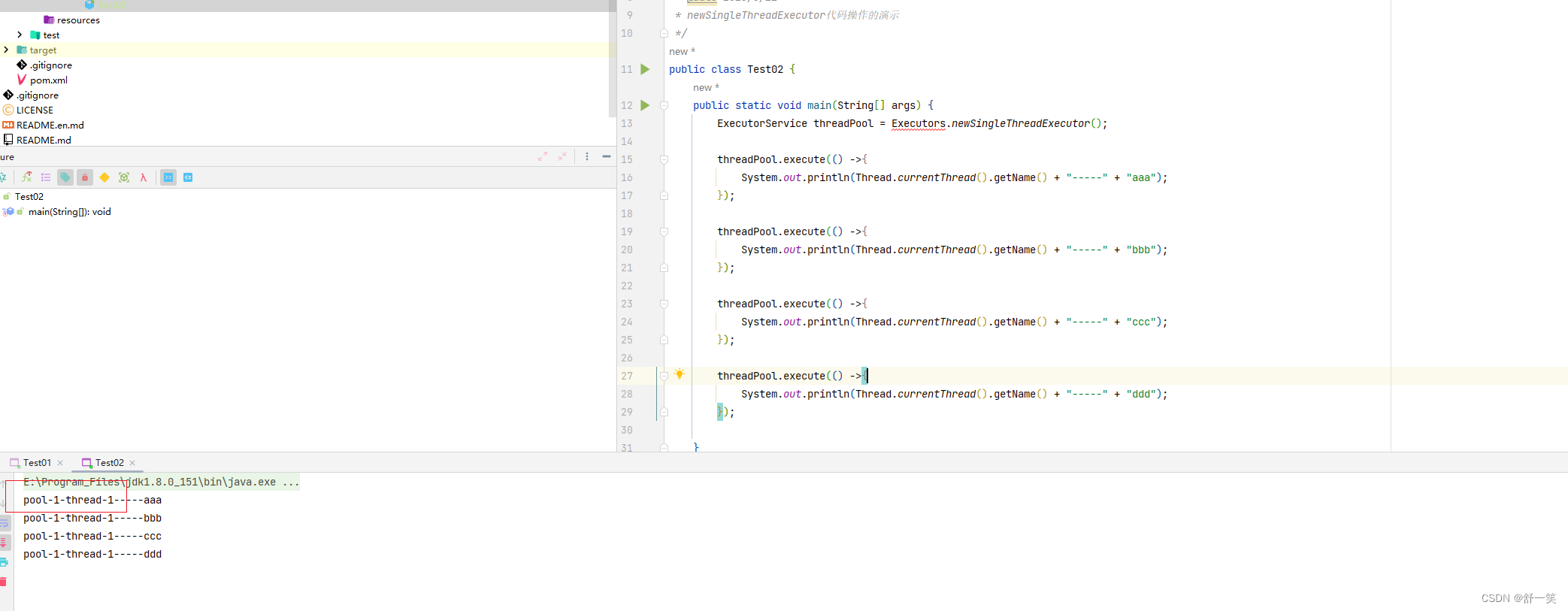Fold the lambda block at line 15
This screenshot has width=1568, height=611.
pos(664,159)
